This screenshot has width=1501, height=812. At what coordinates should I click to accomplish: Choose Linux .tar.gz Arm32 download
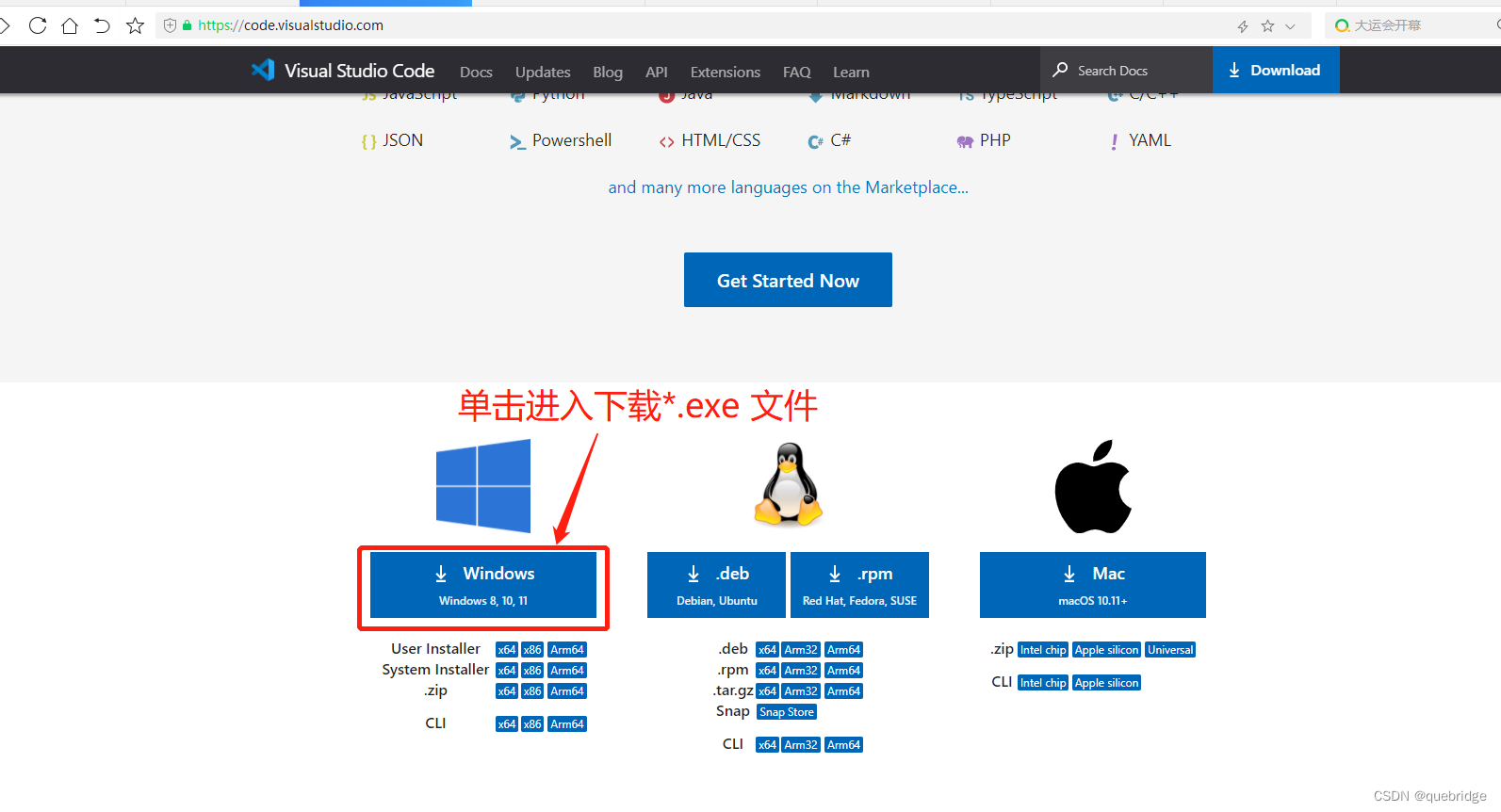tap(801, 691)
